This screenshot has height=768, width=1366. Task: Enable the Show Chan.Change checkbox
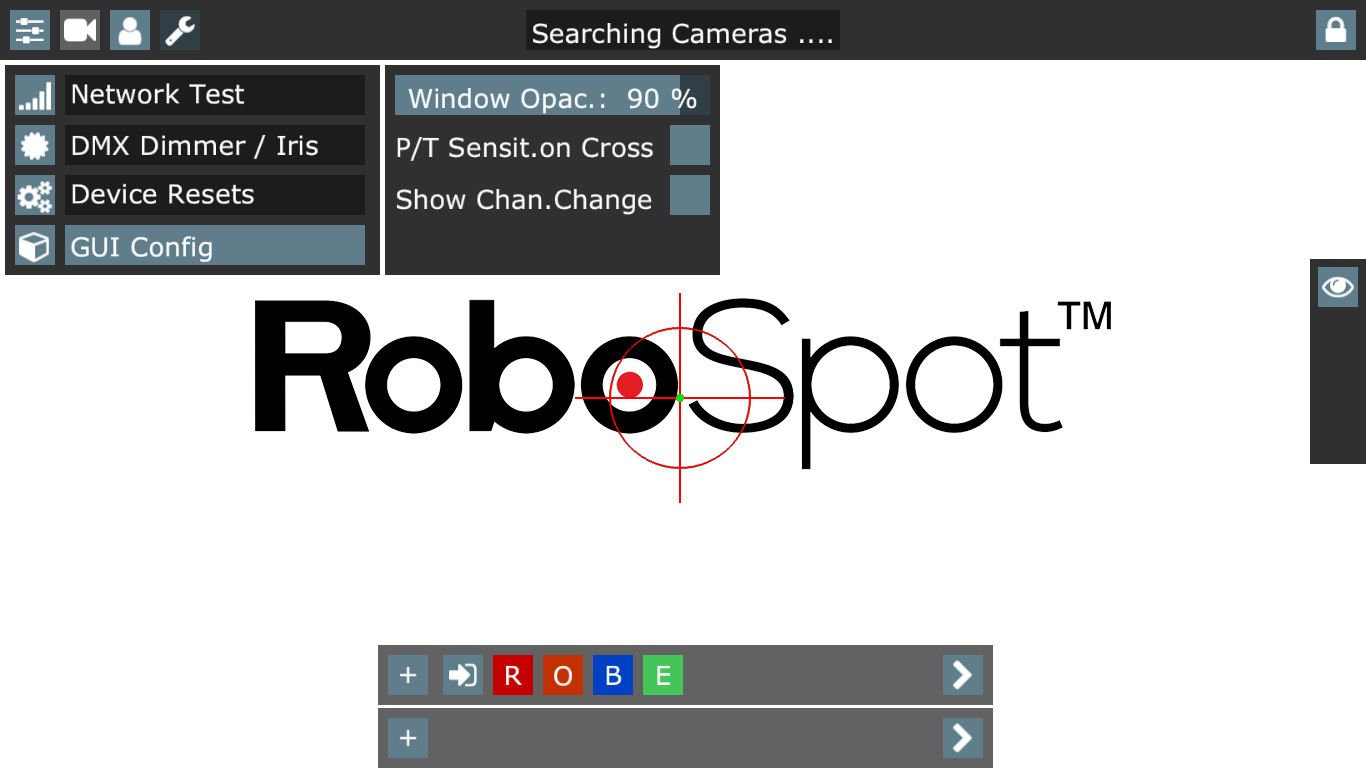689,195
